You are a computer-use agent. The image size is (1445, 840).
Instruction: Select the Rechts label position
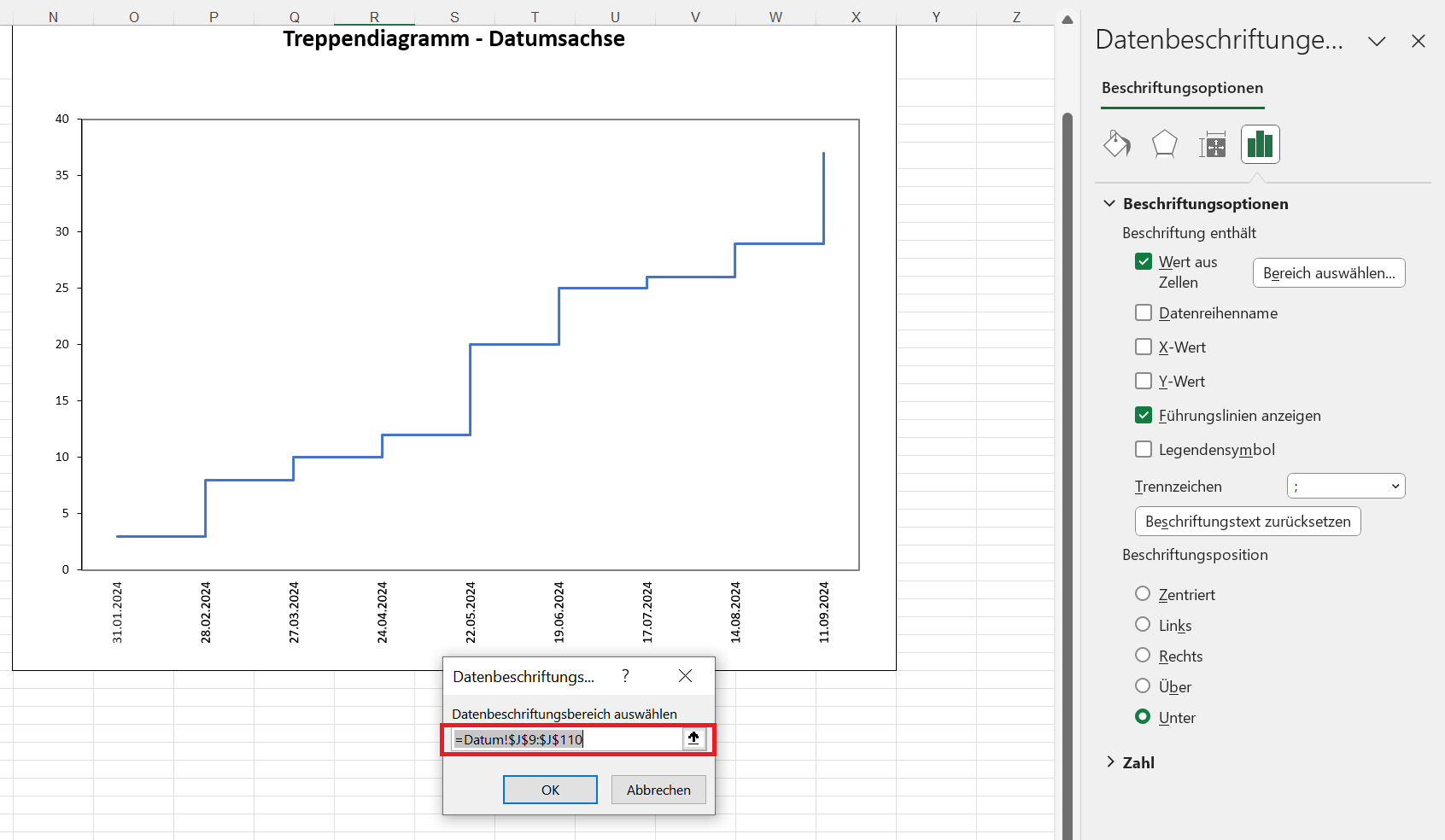click(1143, 655)
